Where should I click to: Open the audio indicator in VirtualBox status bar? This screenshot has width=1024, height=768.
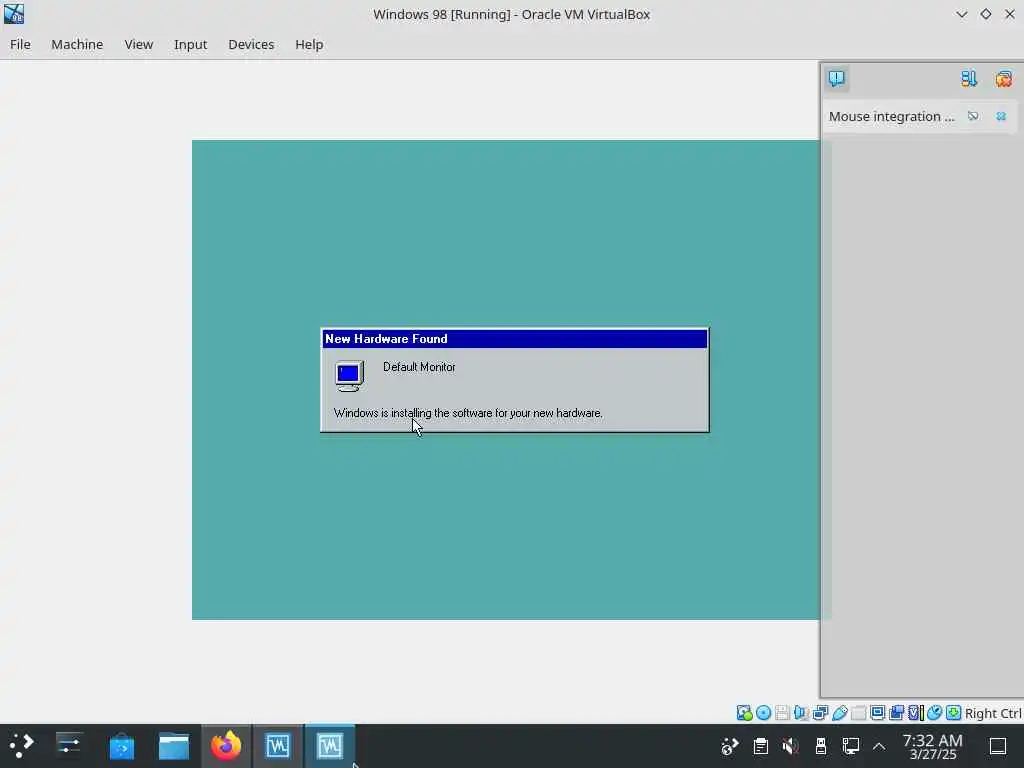tap(801, 713)
